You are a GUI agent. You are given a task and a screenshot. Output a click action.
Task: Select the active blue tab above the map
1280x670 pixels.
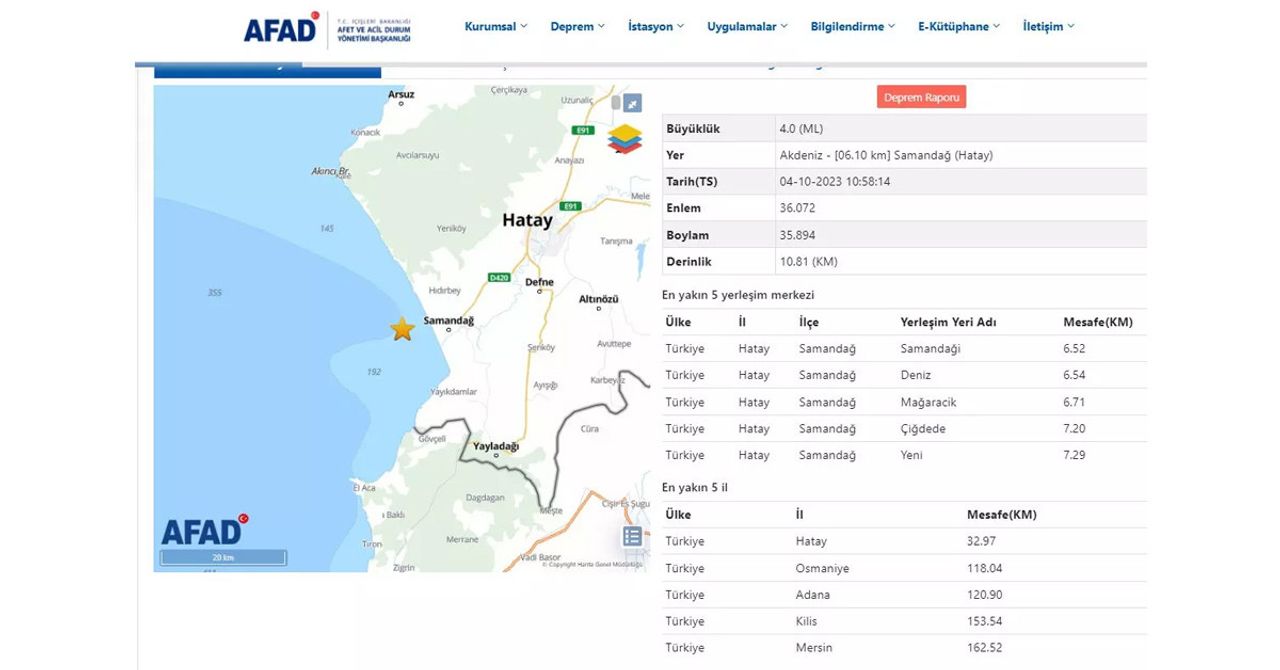point(267,70)
